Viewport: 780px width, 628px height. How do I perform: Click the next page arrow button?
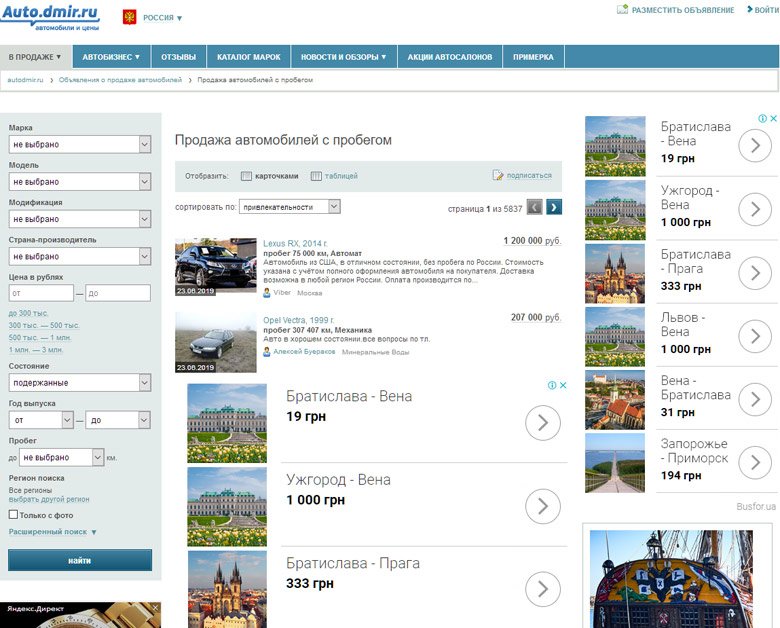[554, 207]
